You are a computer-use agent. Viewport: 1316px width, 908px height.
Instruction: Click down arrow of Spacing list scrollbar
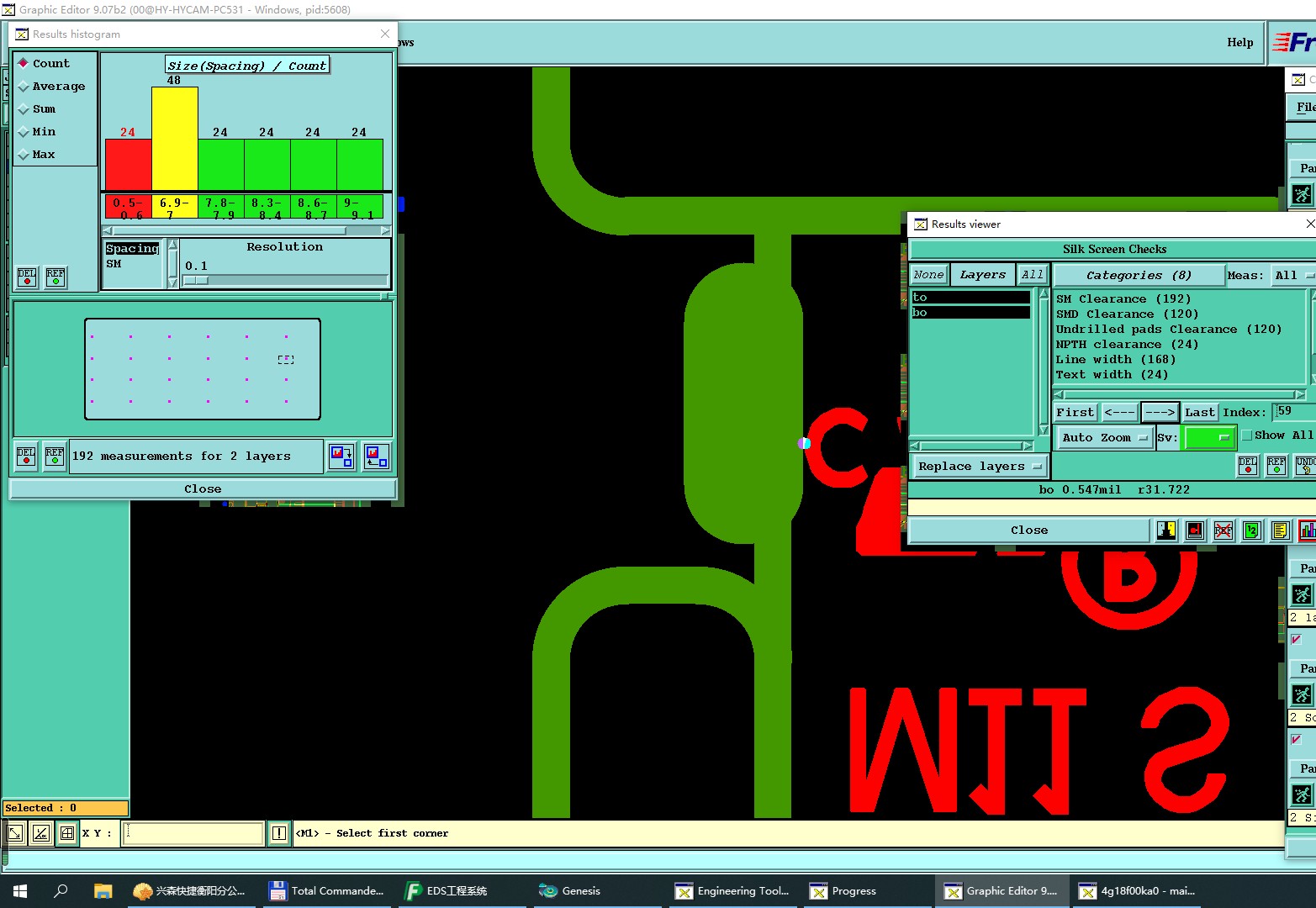(172, 282)
